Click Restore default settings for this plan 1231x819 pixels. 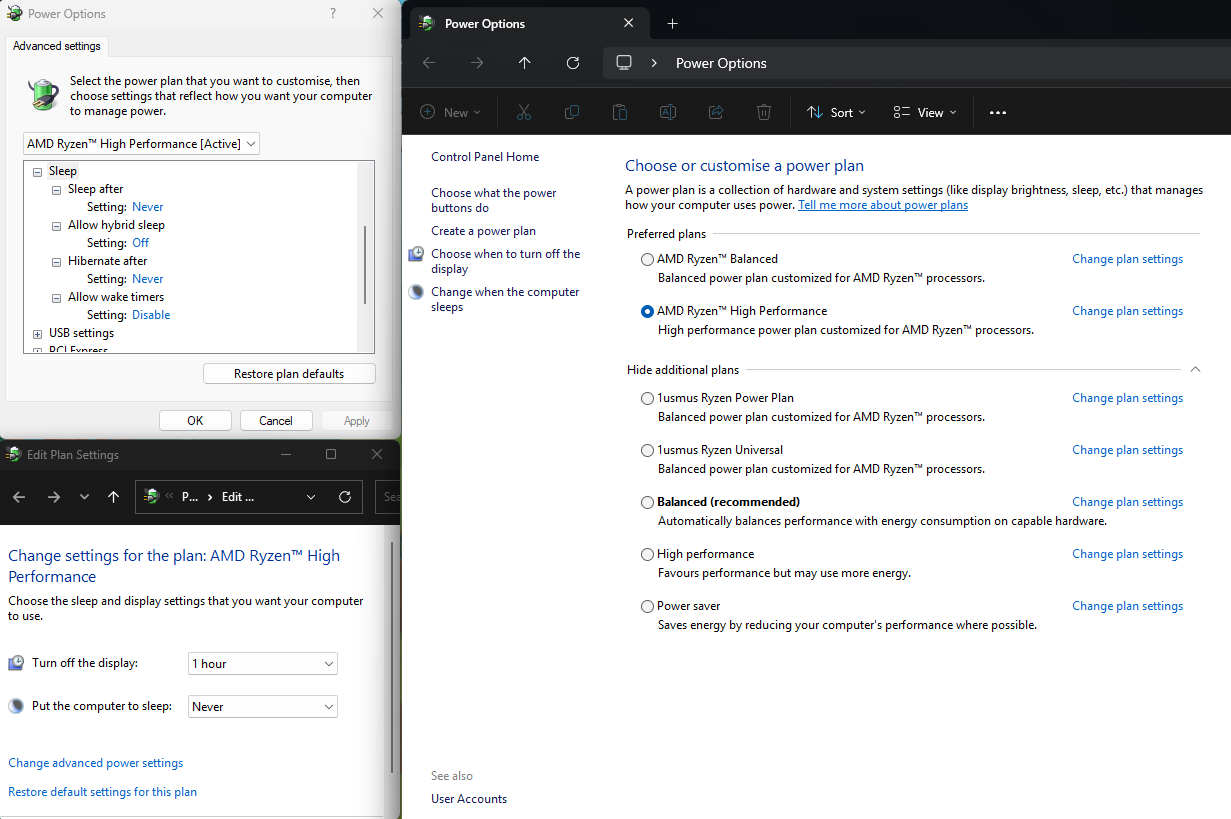103,792
